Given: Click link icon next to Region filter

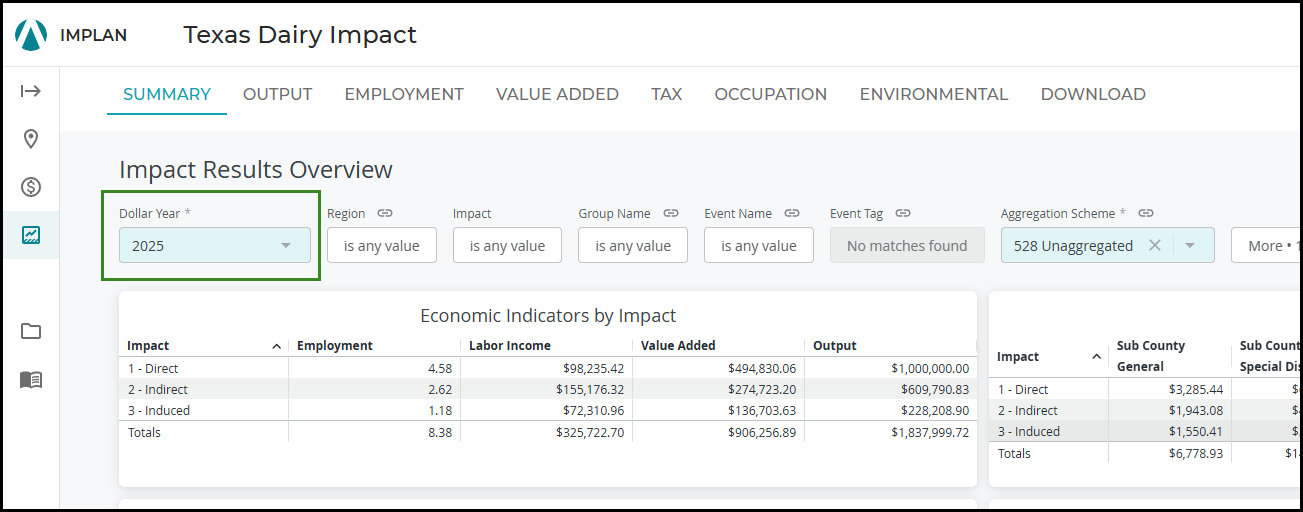Looking at the screenshot, I should [385, 213].
